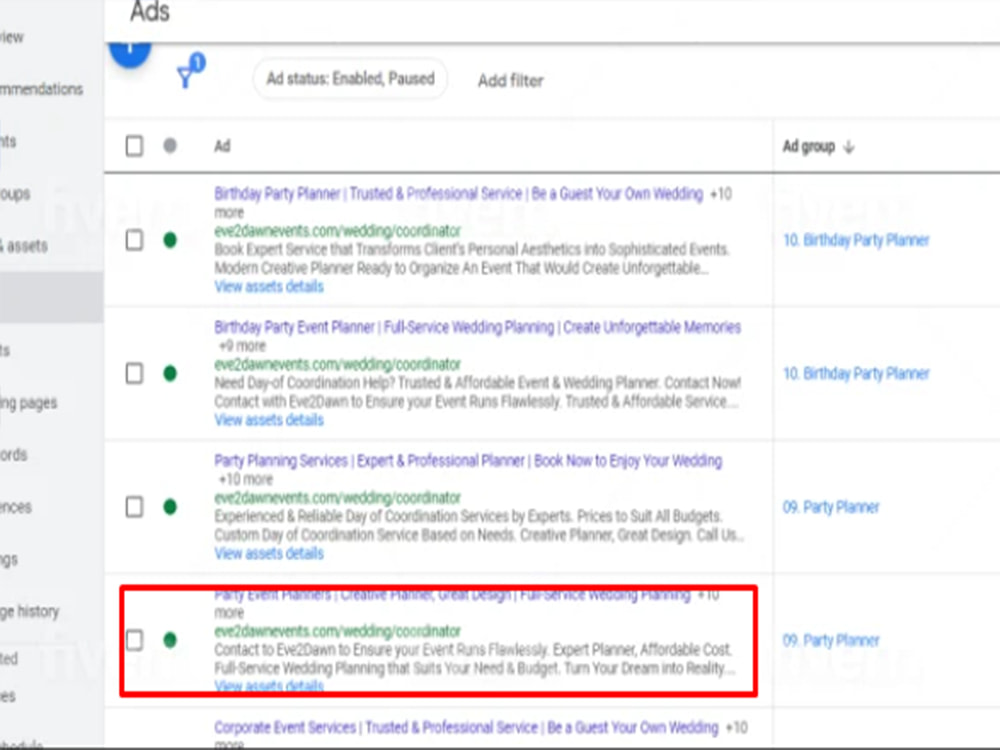The image size is (1000, 750).
Task: Open Ads & assets in left sidebar
Action: point(24,246)
